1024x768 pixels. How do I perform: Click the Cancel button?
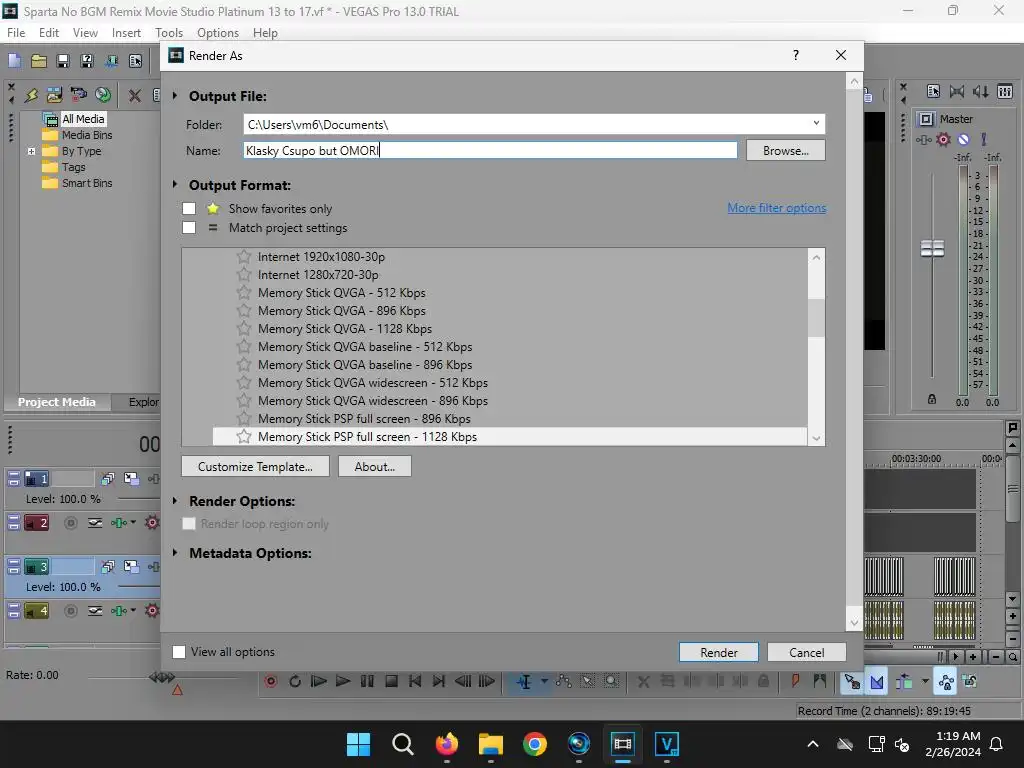807,652
